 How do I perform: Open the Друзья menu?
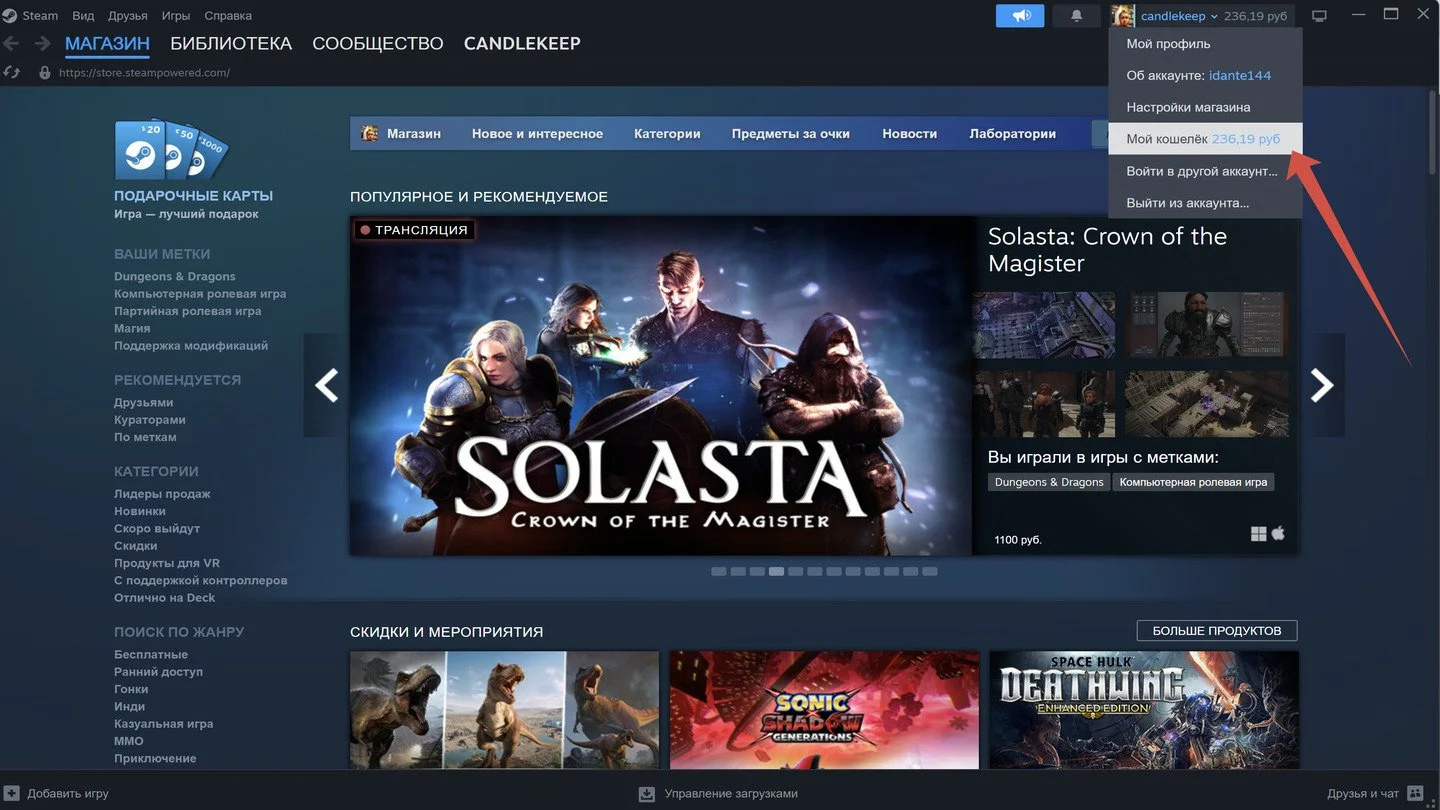[x=128, y=16]
